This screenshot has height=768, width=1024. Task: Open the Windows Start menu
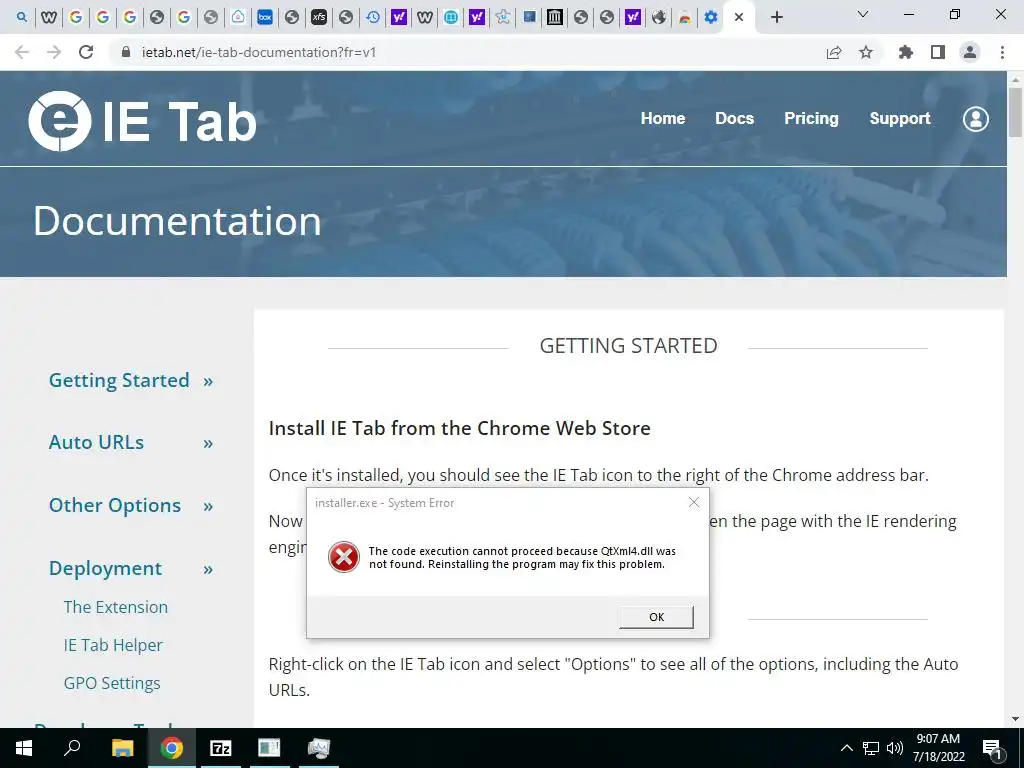coord(24,748)
